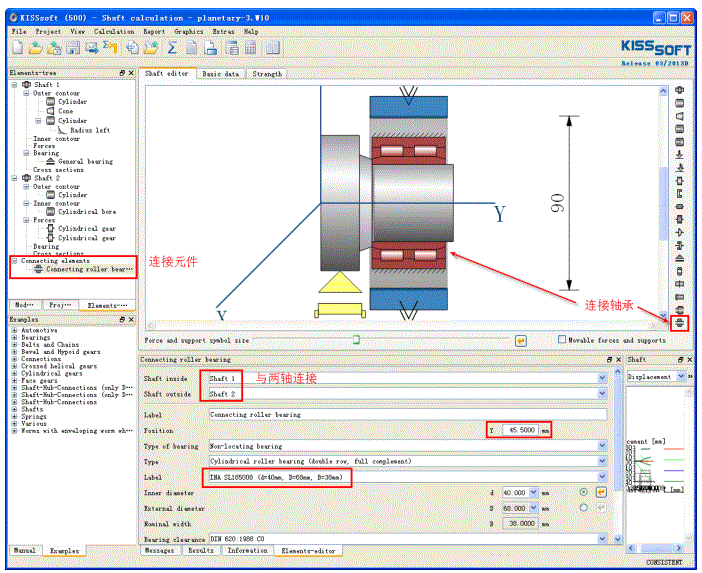Click the Save disk icon in toolbar
Viewport: 702px width, 573px height.
tap(73, 47)
